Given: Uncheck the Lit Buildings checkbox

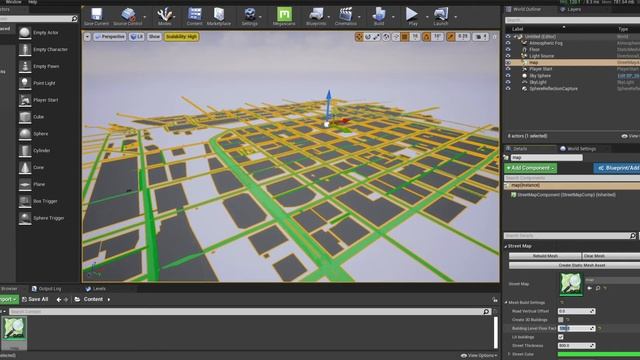Looking at the screenshot, I should pyautogui.click(x=561, y=337).
